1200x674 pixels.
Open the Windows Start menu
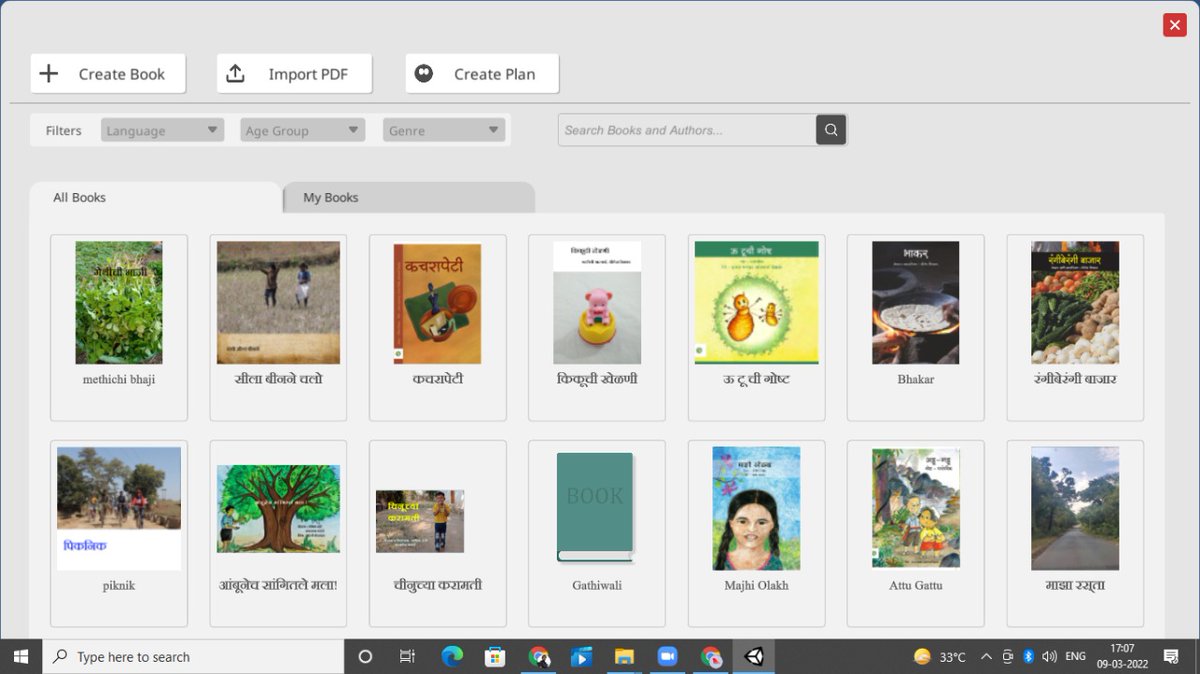20,657
